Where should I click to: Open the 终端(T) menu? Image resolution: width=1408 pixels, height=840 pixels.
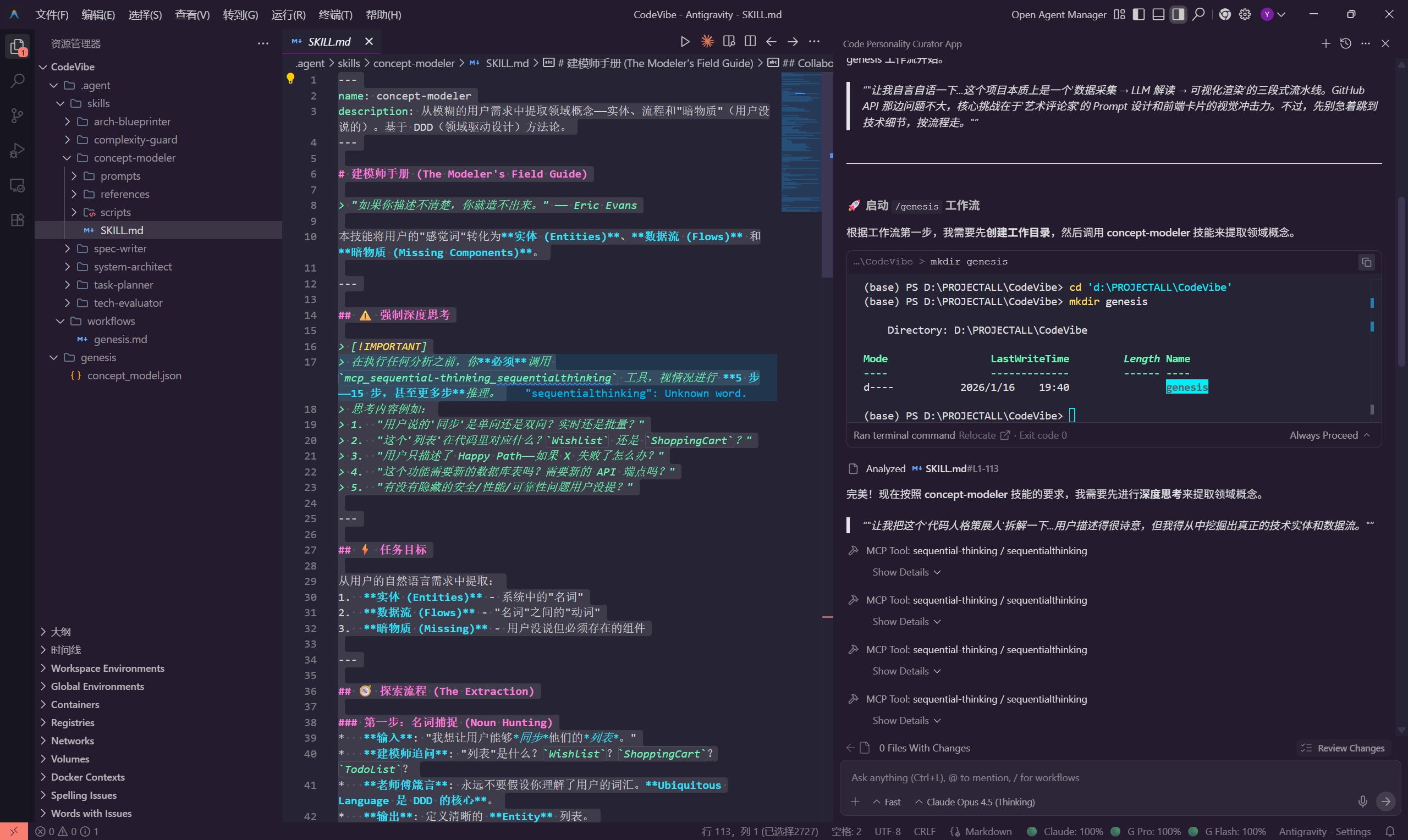click(x=335, y=15)
